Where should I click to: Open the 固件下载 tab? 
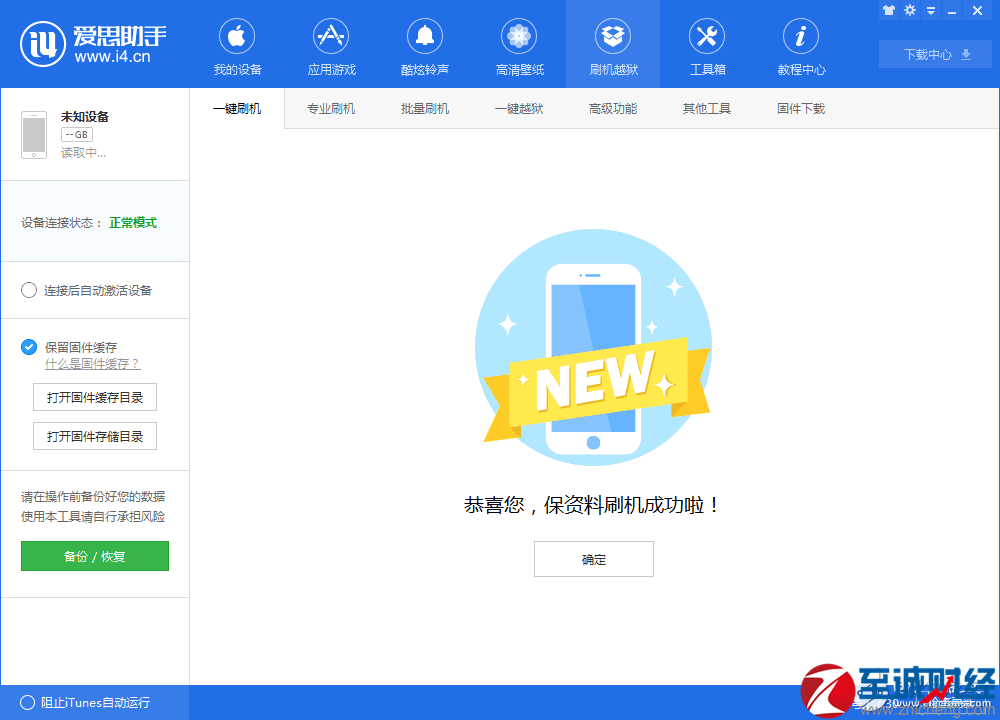pyautogui.click(x=800, y=108)
